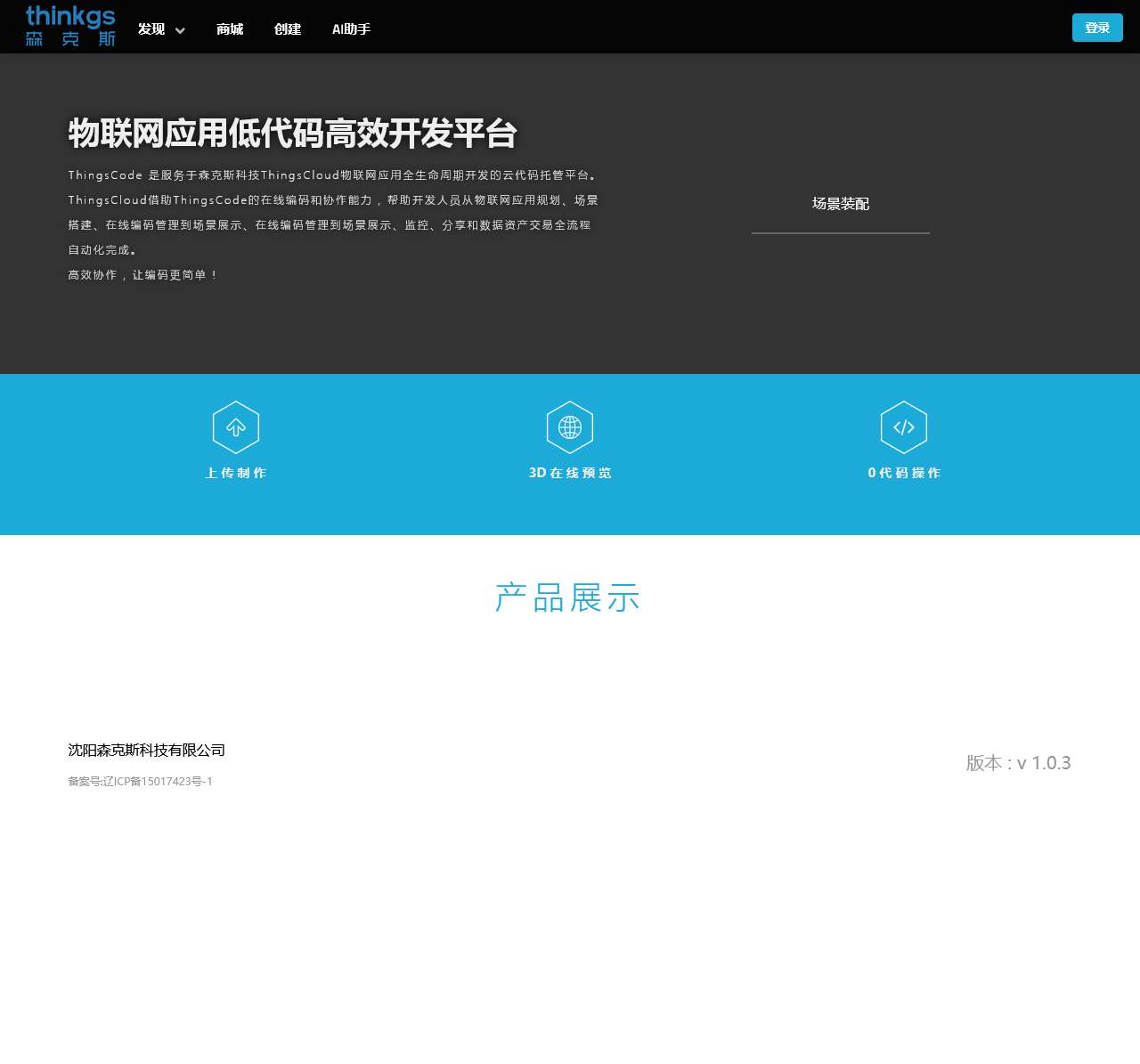
Task: Click the 0代码操作 label
Action: [x=904, y=473]
